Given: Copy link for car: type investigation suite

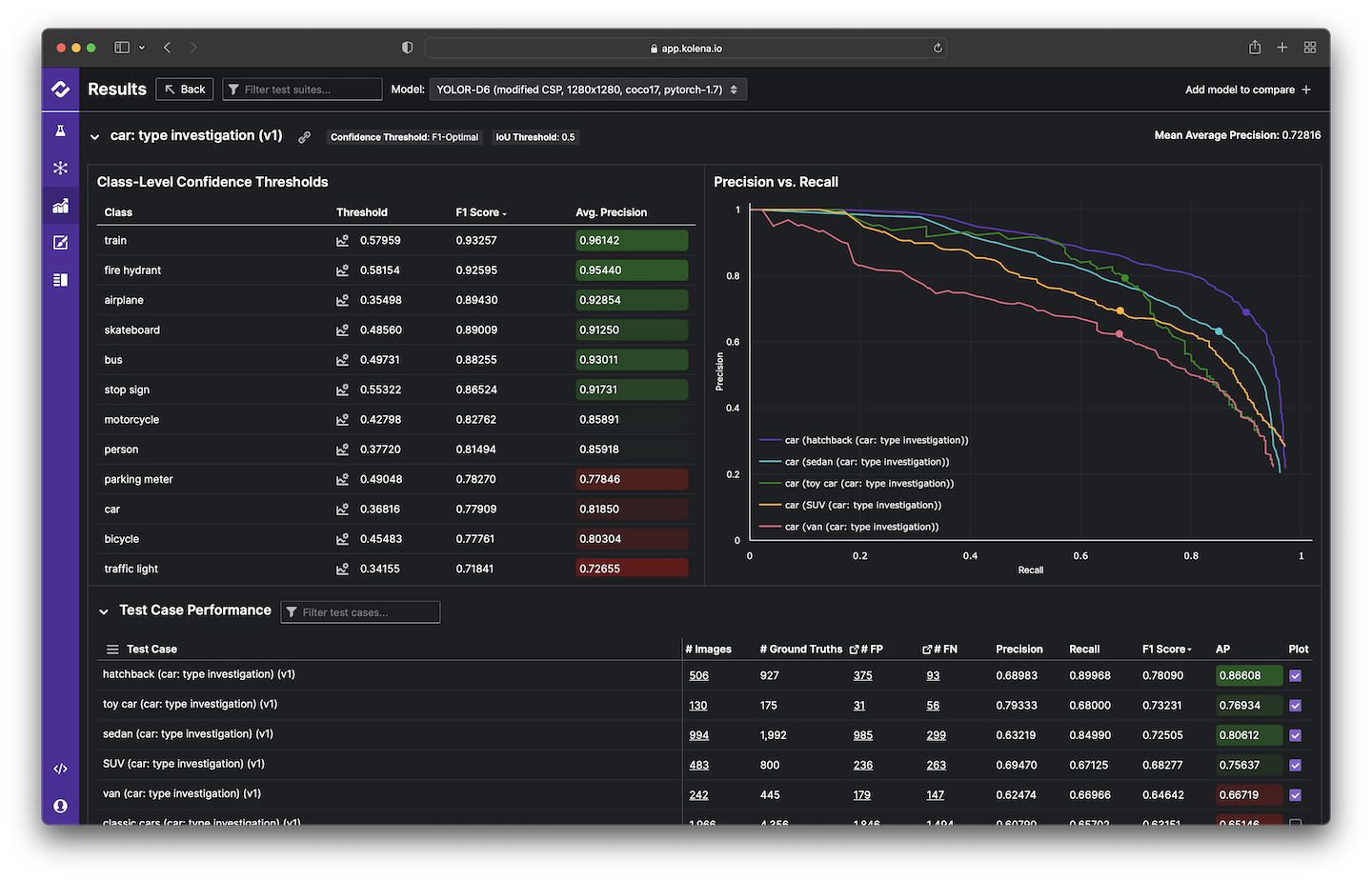Looking at the screenshot, I should pos(304,137).
